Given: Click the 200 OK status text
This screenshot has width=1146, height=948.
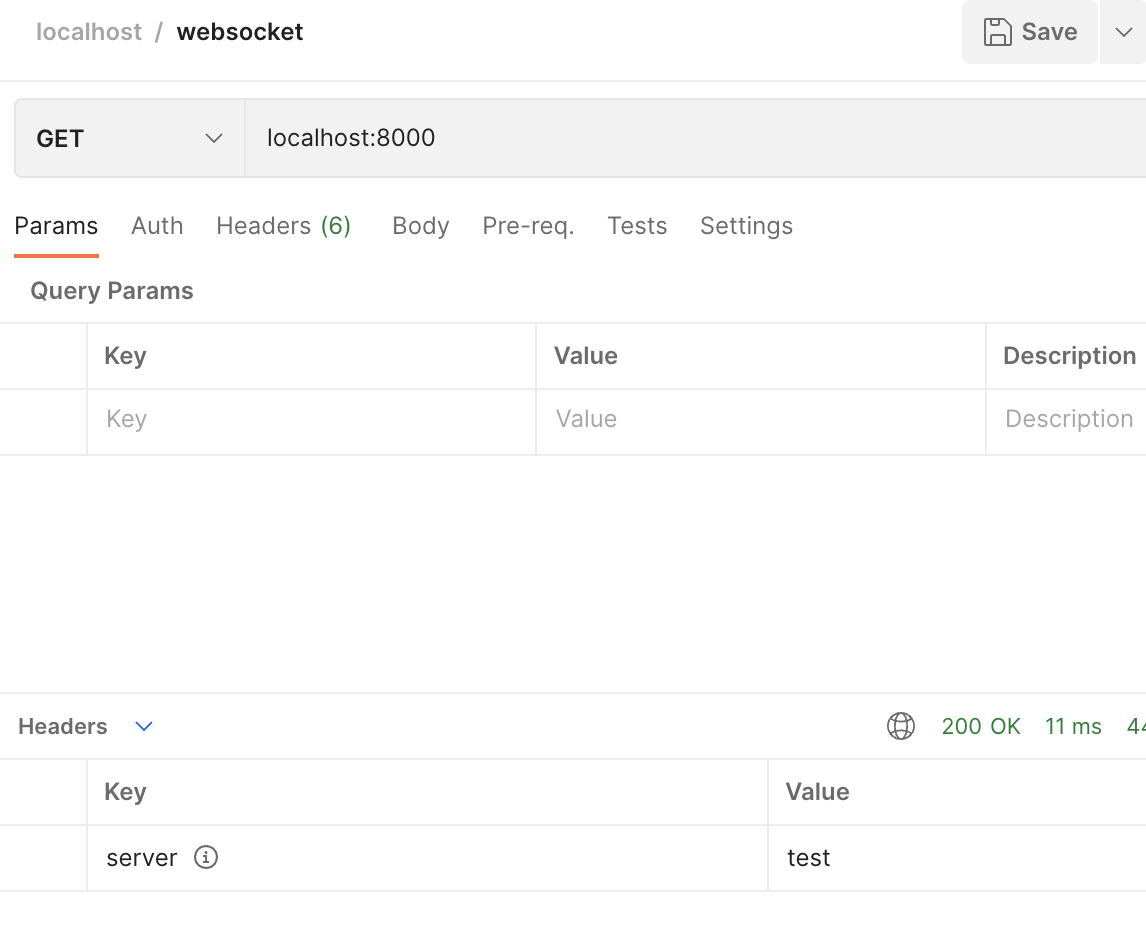Looking at the screenshot, I should point(981,726).
